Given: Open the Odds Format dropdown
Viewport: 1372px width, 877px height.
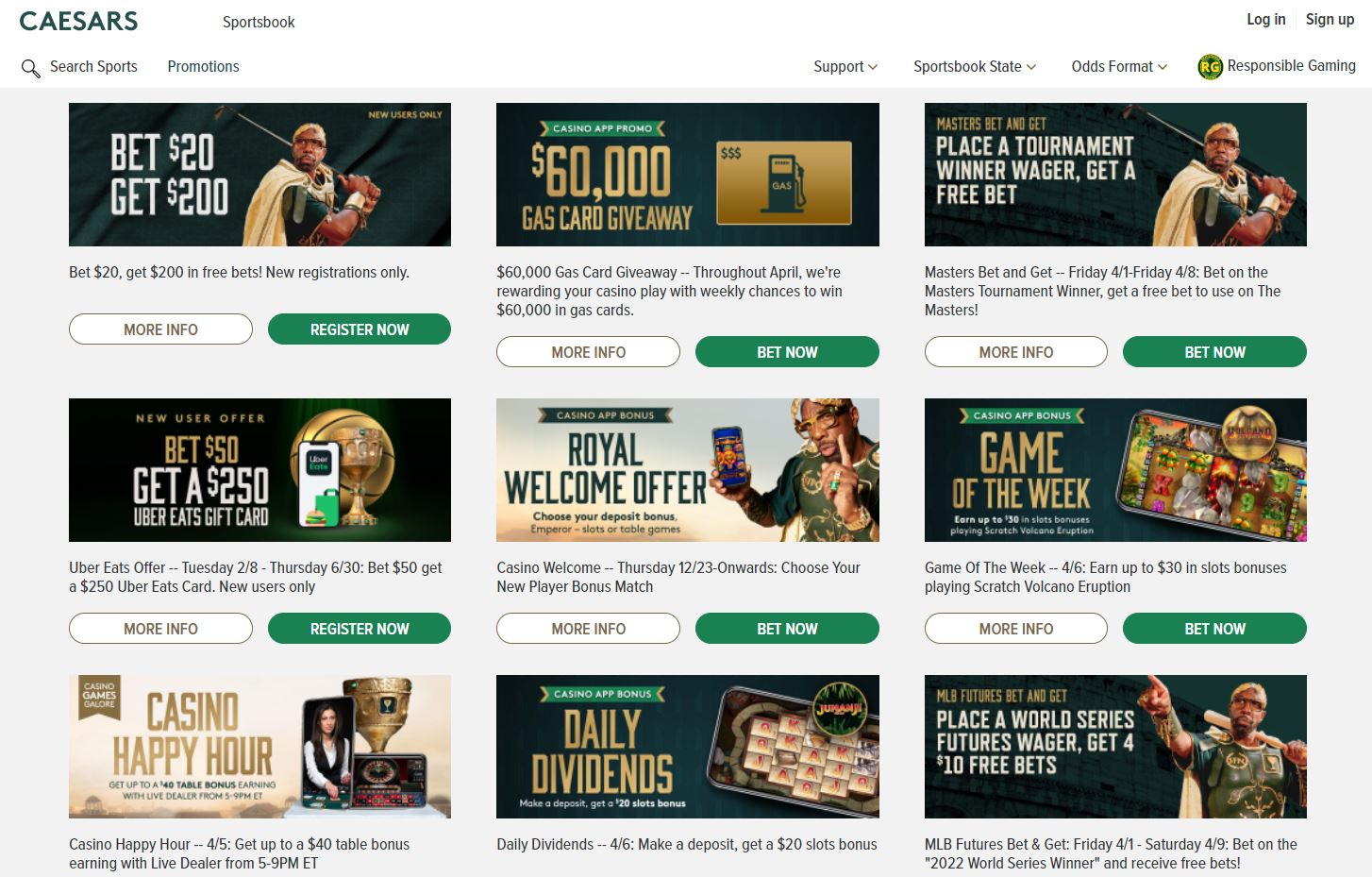Looking at the screenshot, I should pos(1119,66).
